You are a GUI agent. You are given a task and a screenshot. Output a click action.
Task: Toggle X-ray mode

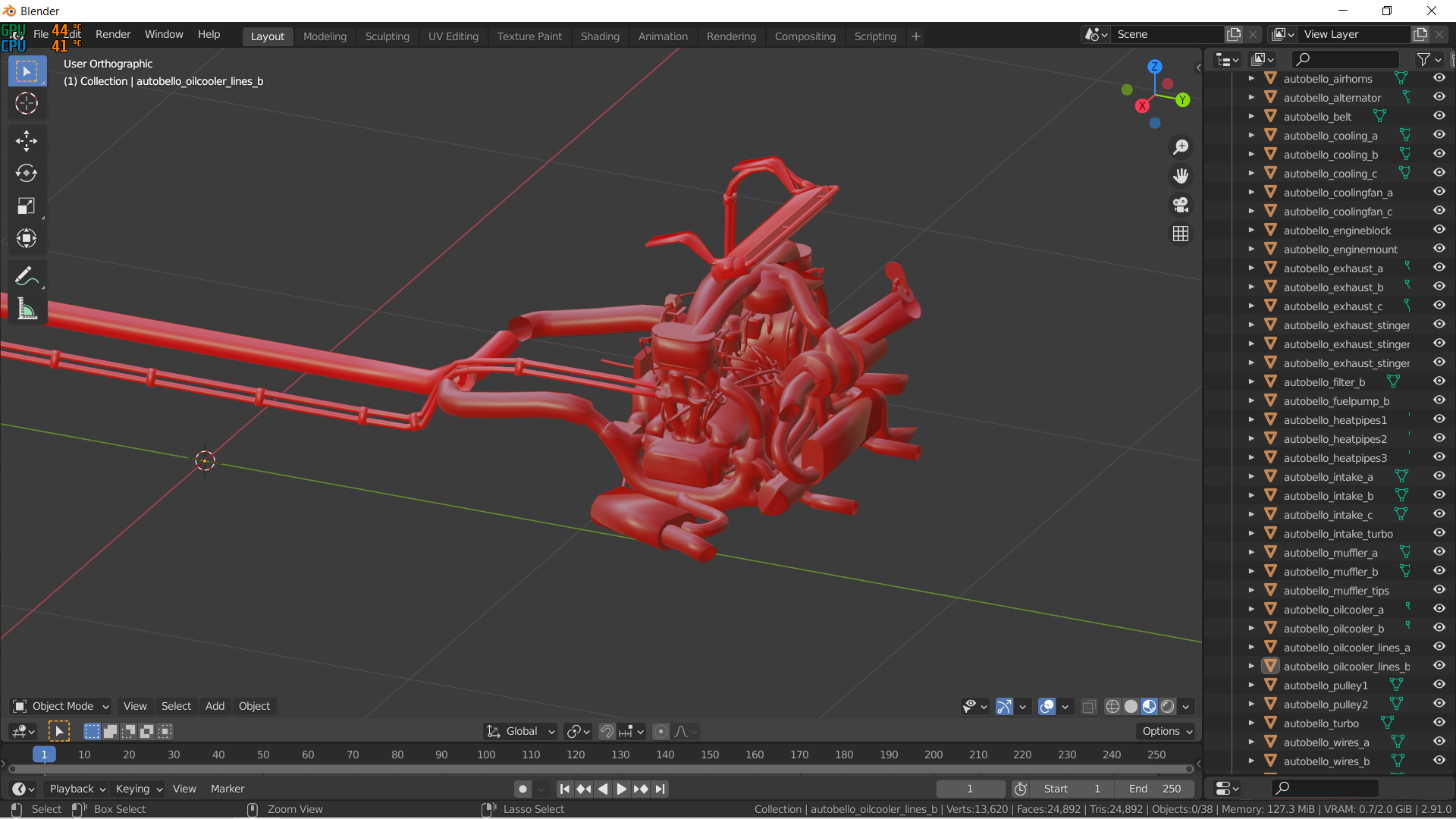pos(1089,706)
